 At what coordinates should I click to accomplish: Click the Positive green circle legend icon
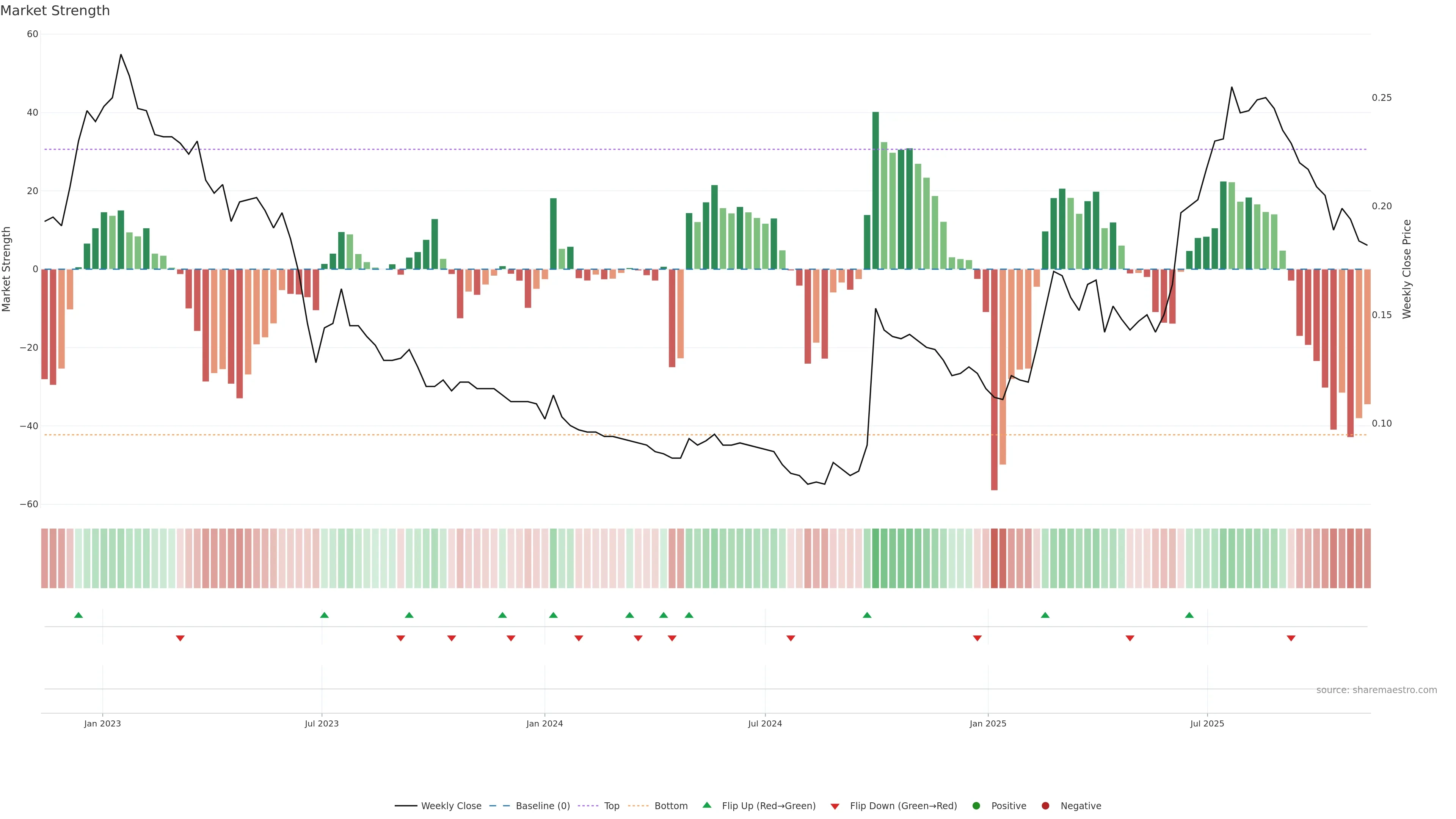pyautogui.click(x=976, y=806)
